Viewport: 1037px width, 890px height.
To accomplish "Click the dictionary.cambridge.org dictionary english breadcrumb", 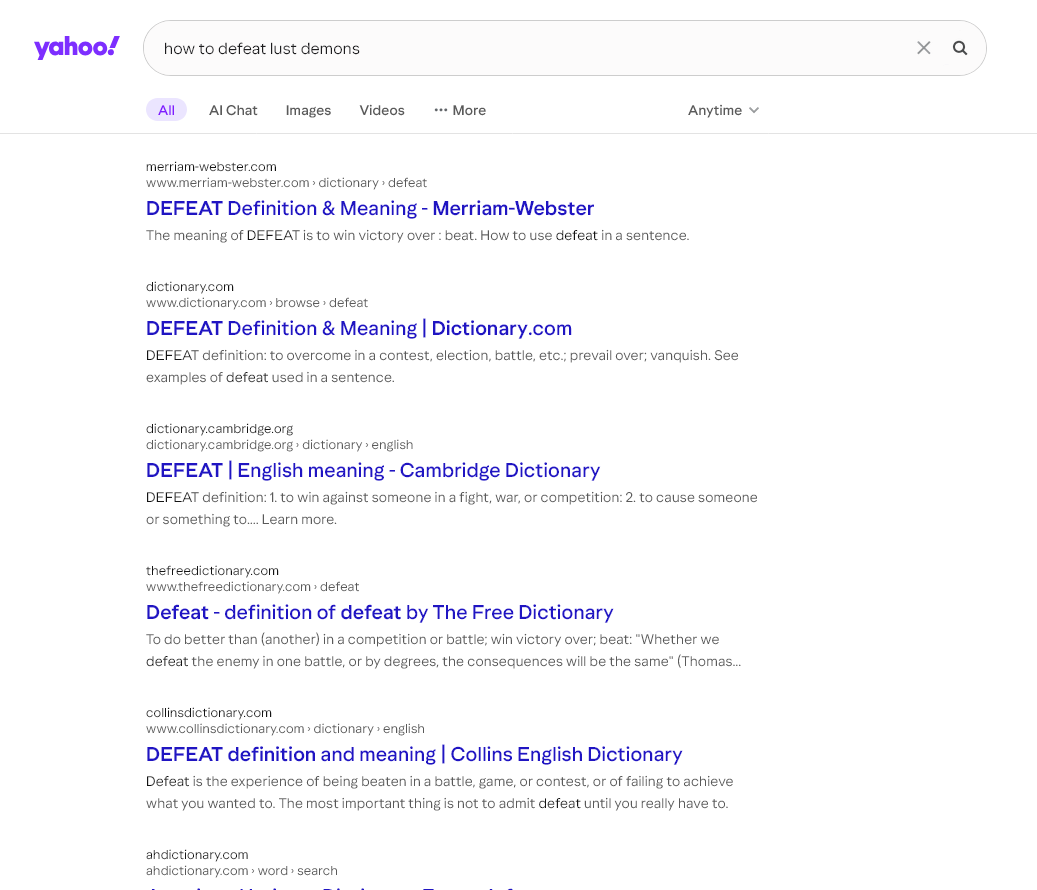I will [x=279, y=445].
